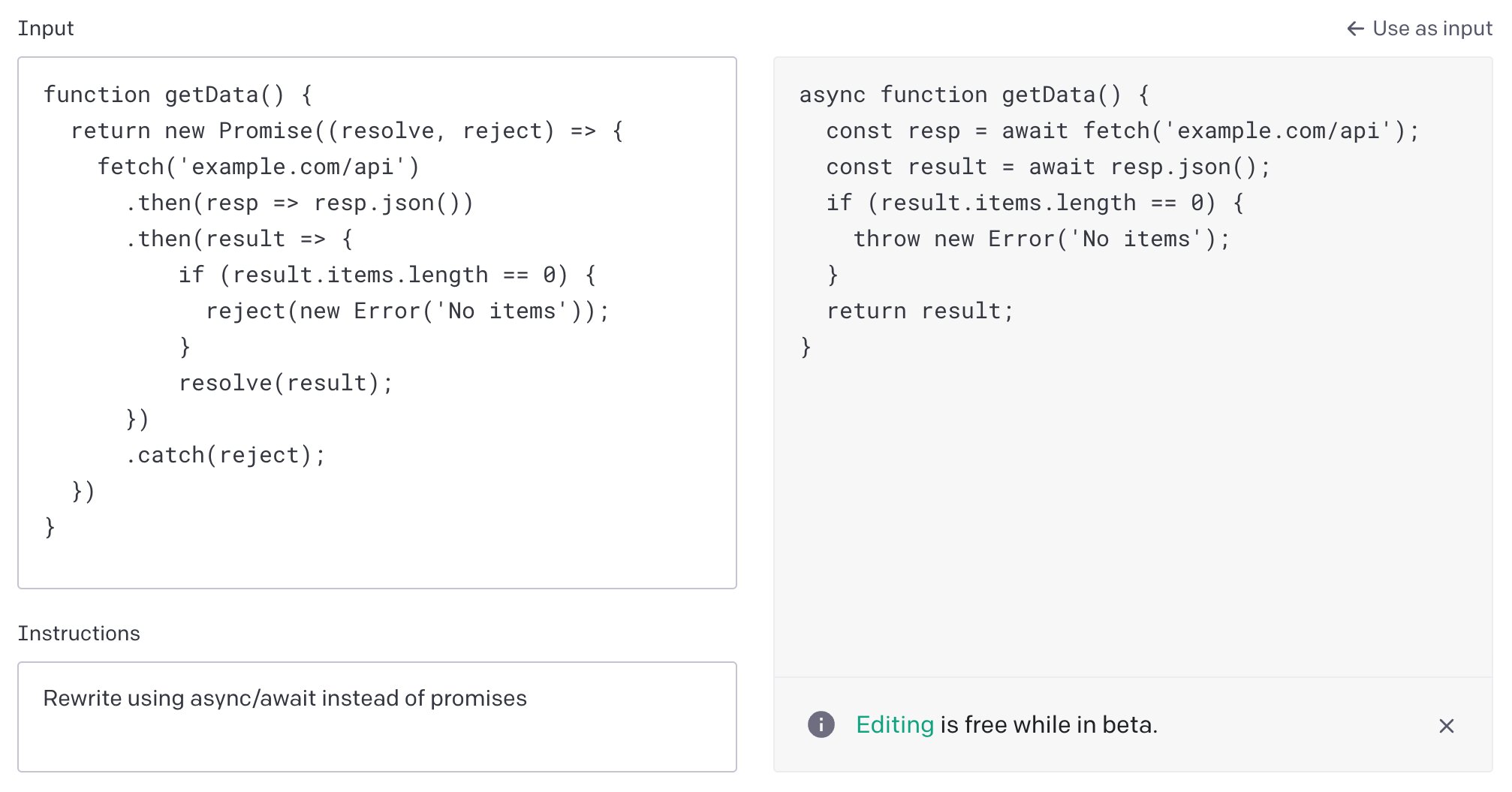Click the "is free while in beta." notice text
The width and height of the screenshot is (1512, 792).
(1048, 724)
